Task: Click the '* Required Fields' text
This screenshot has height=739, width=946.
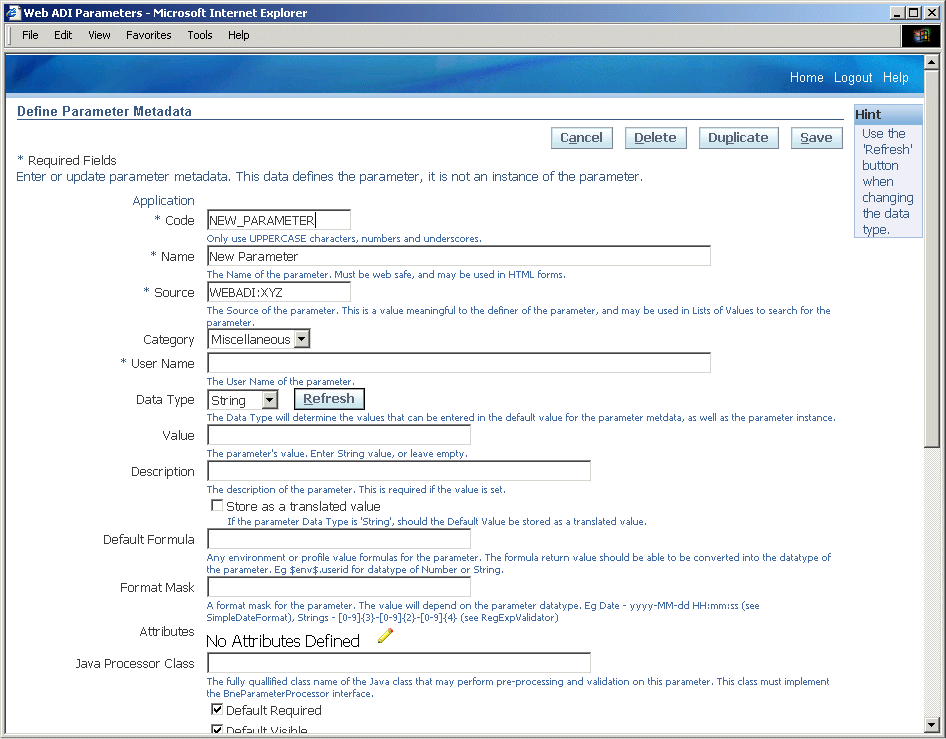Action: 67,160
